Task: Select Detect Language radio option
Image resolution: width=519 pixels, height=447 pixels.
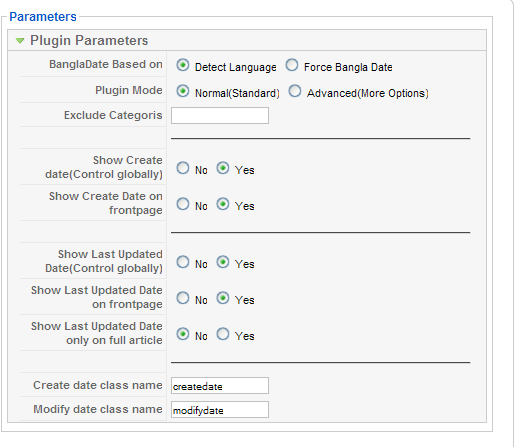Action: click(183, 65)
